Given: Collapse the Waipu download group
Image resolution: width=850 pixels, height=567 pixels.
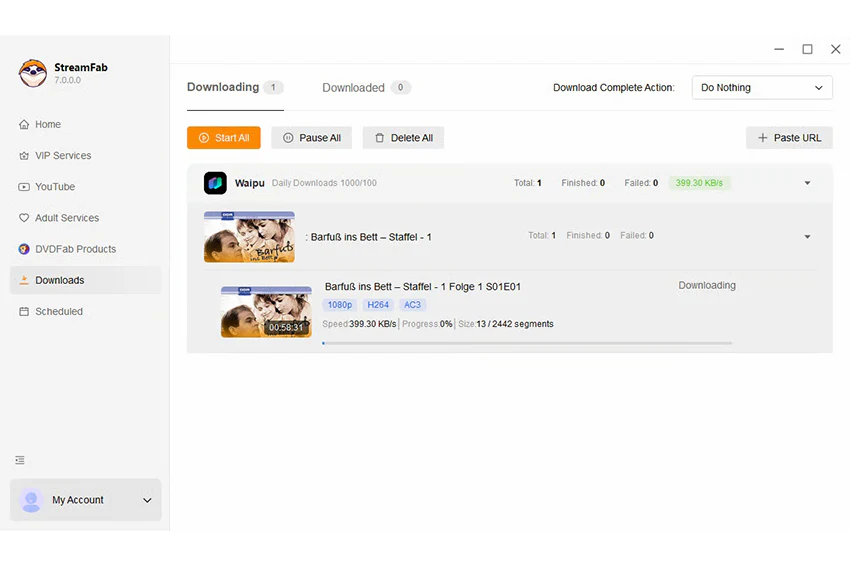Looking at the screenshot, I should (807, 183).
